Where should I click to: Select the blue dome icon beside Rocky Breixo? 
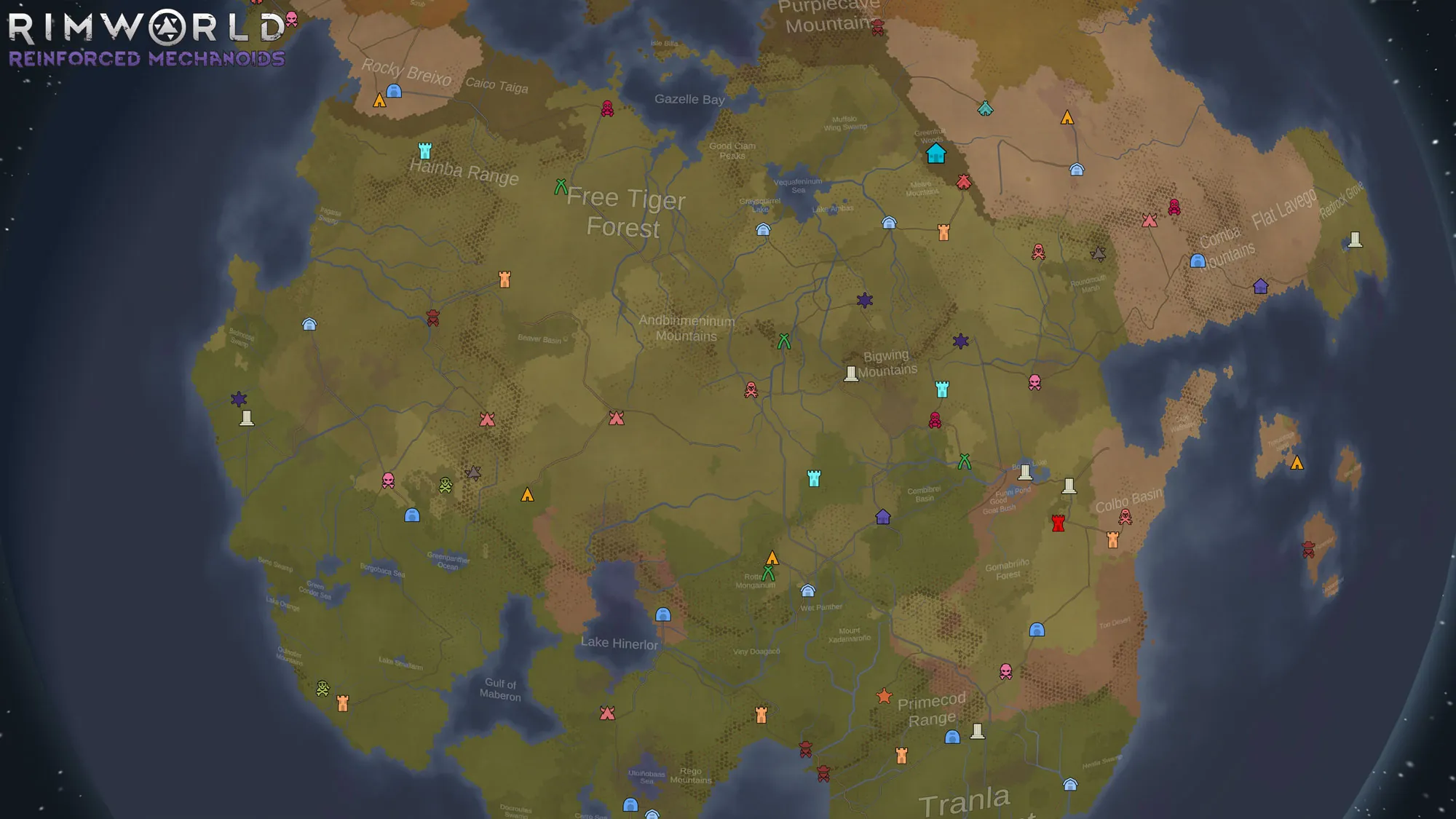394,91
